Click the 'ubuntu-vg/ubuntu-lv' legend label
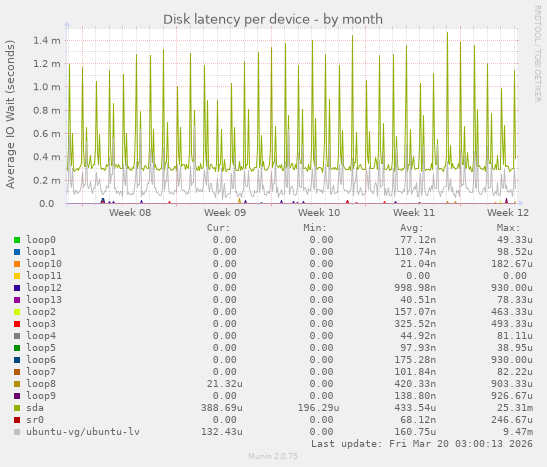547x467 pixels. [x=83, y=432]
